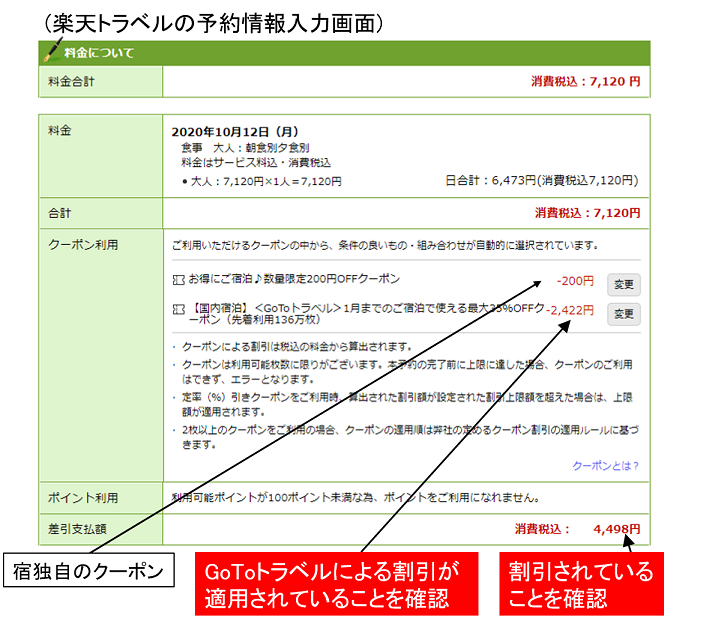The height and width of the screenshot is (624, 718).
Task: Click お得にご宿泊♪数量限定200円OFFクーポン name
Action: pyautogui.click(x=294, y=279)
